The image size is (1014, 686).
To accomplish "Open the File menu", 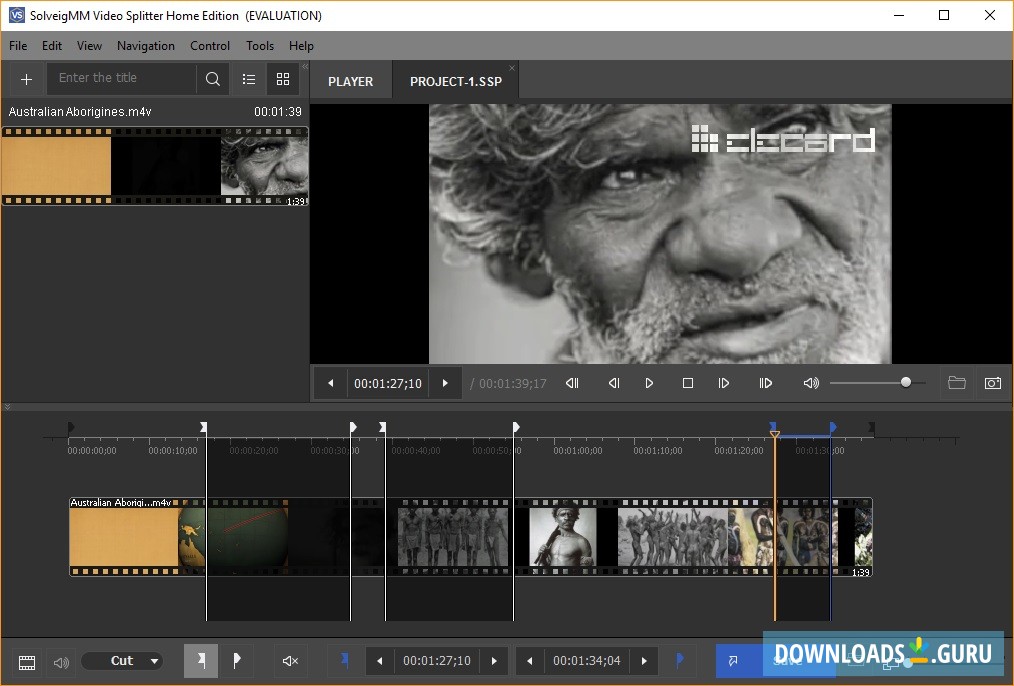I will tap(18, 46).
